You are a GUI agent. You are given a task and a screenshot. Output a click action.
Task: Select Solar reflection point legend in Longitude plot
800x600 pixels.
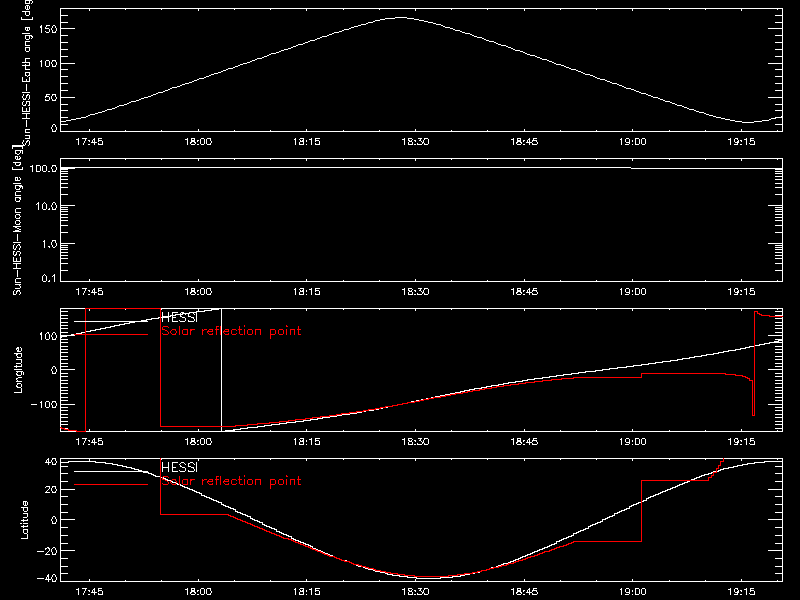[231, 331]
